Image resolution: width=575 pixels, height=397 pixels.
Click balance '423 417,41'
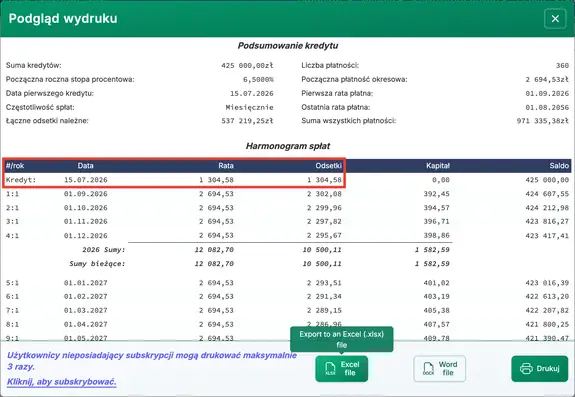[547, 235]
